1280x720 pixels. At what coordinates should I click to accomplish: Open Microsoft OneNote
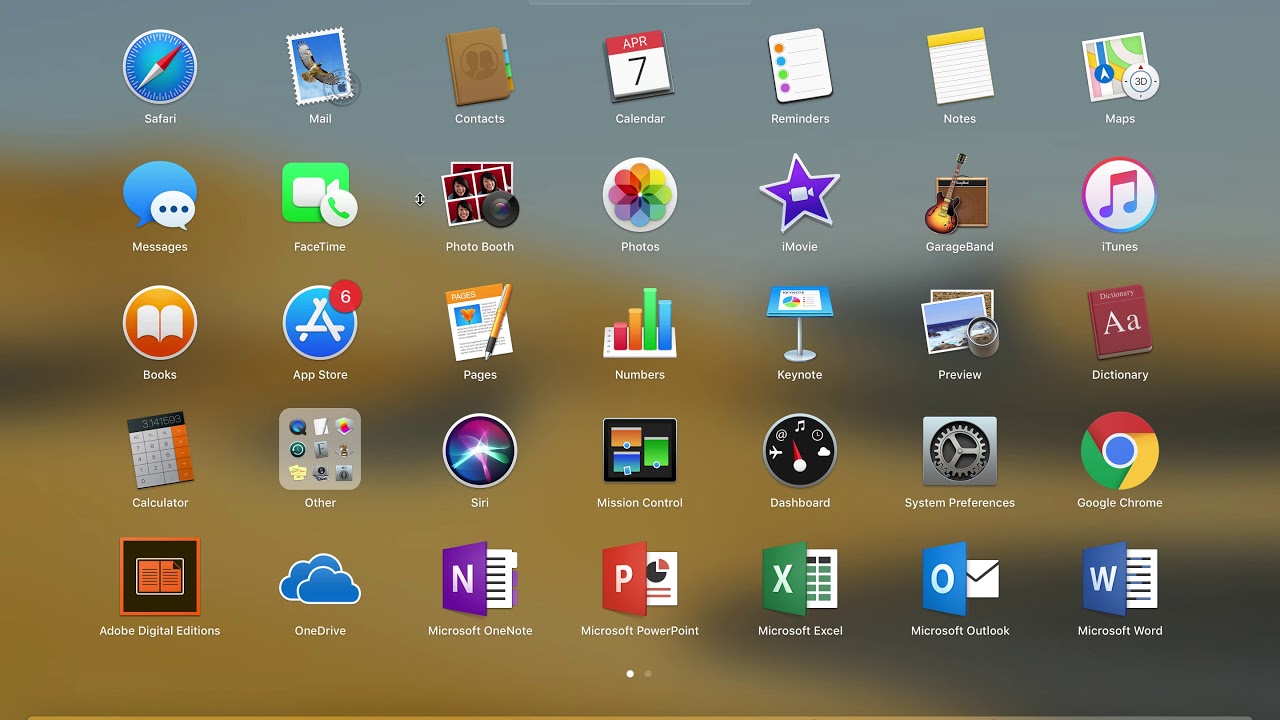point(480,579)
